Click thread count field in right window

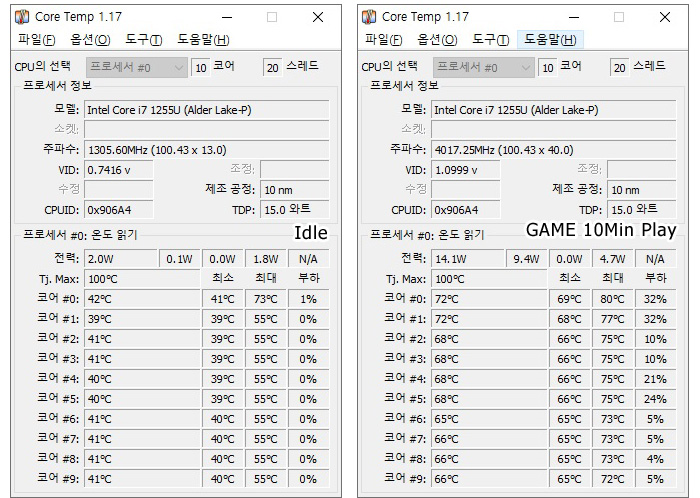pos(619,68)
